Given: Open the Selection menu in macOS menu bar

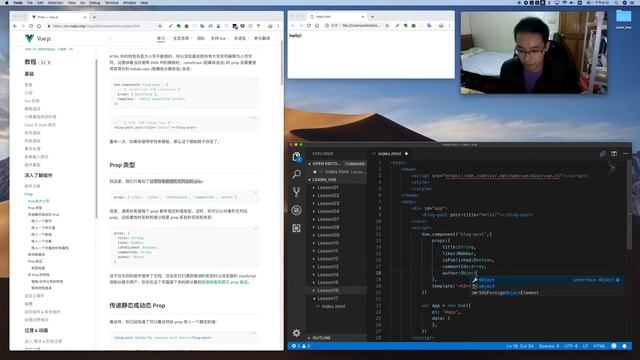Looking at the screenshot, I should tap(56, 2).
